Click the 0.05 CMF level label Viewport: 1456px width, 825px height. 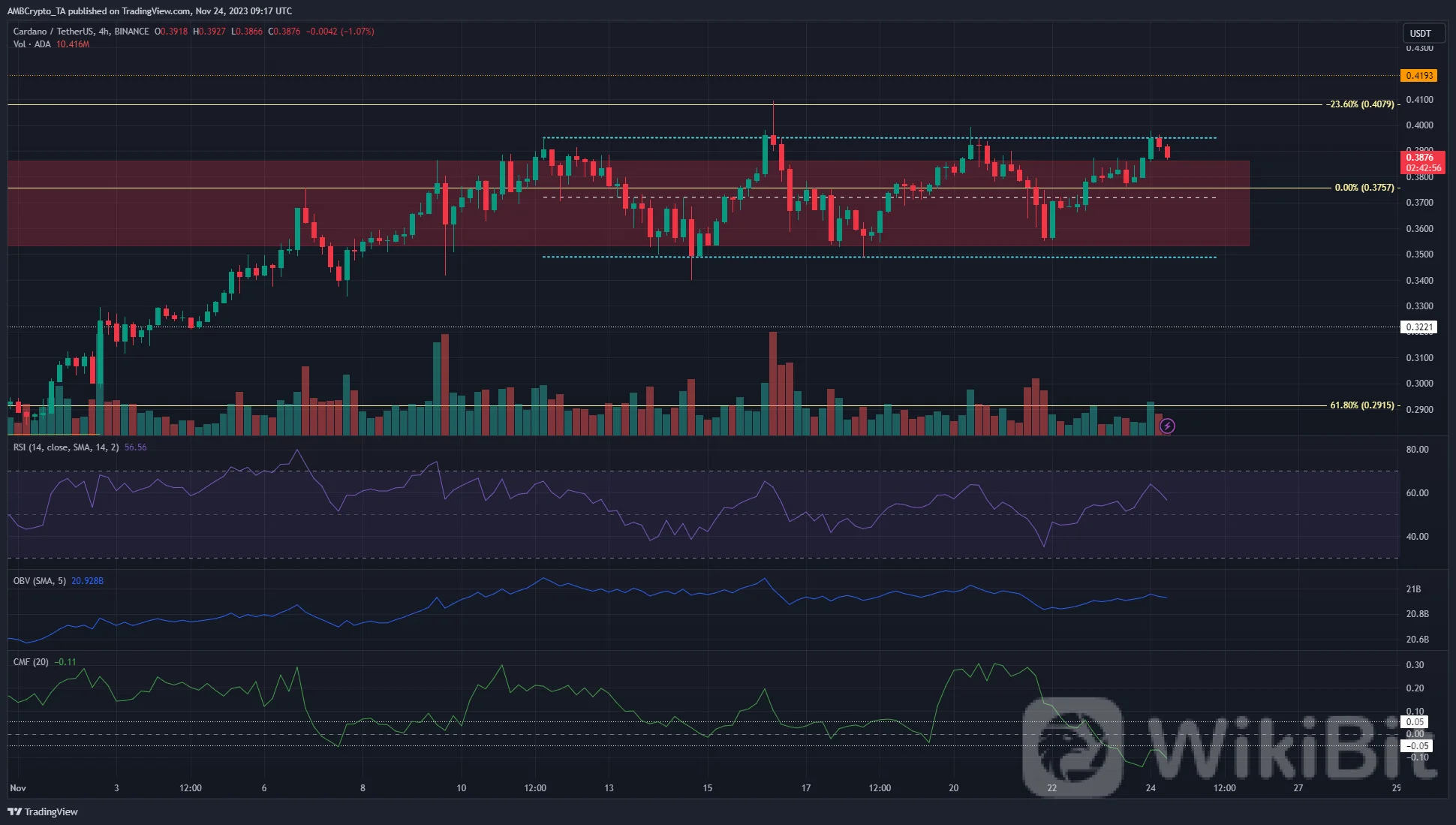tap(1415, 722)
